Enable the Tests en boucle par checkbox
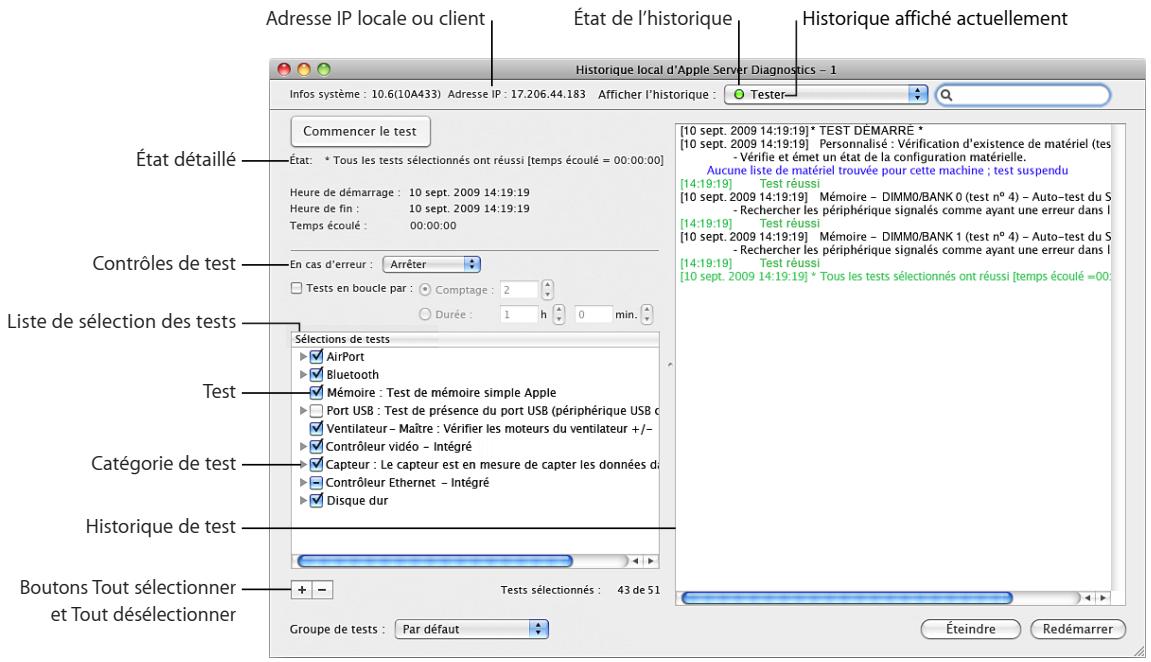Image resolution: width=1151 pixels, height=662 pixels. (297, 288)
